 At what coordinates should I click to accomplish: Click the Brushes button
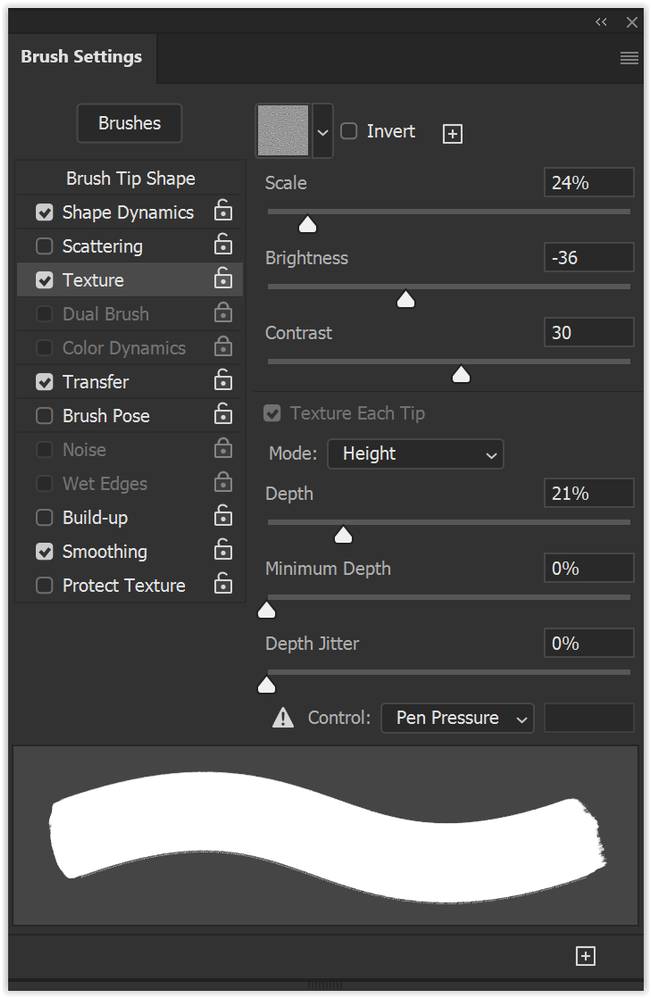point(129,123)
